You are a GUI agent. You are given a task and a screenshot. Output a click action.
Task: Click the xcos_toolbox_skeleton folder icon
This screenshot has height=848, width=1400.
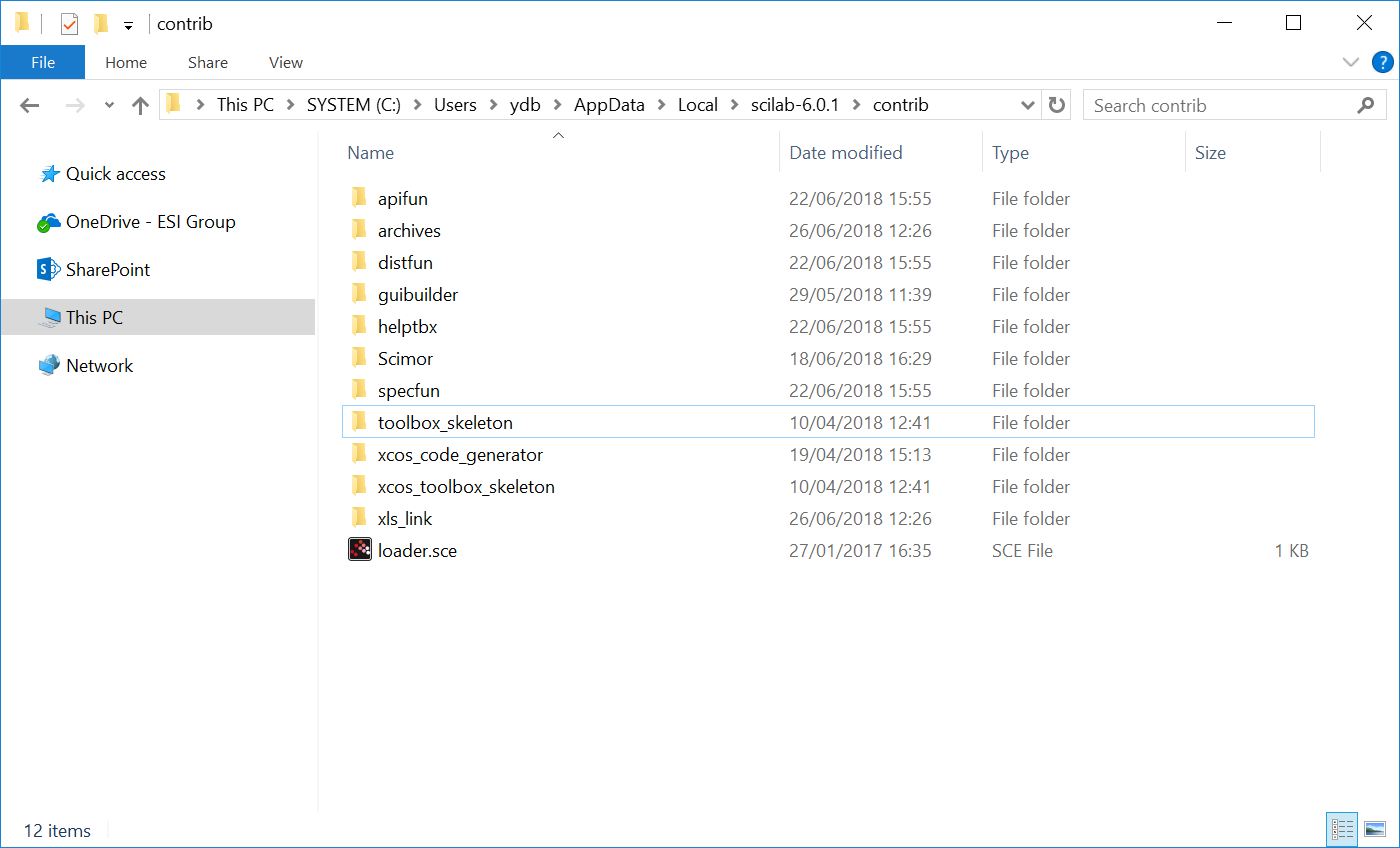coord(359,486)
